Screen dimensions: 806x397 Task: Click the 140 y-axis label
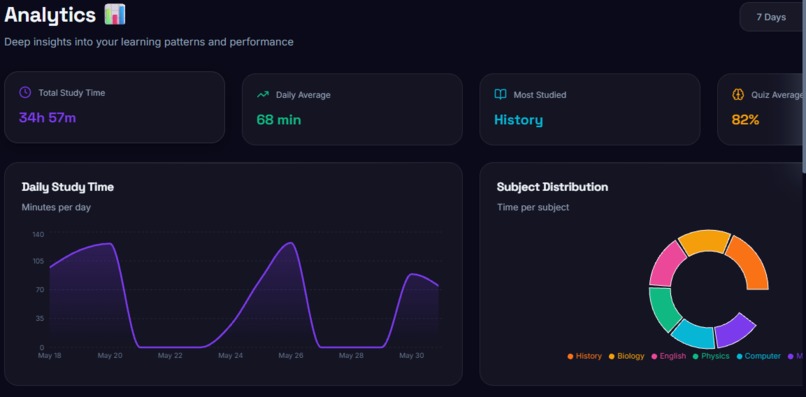[39, 234]
